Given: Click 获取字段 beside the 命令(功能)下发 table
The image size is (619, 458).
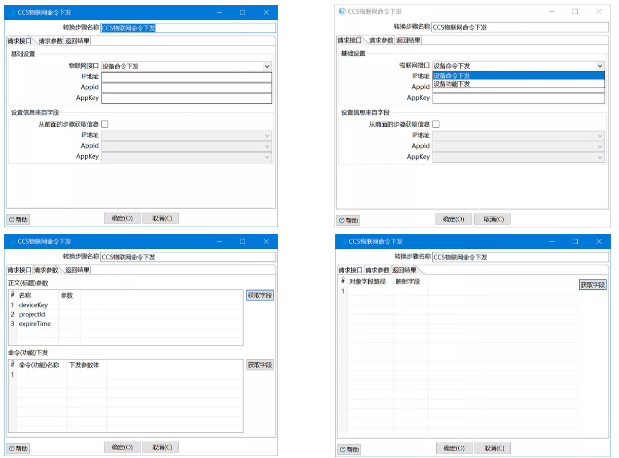Looking at the screenshot, I should point(259,365).
